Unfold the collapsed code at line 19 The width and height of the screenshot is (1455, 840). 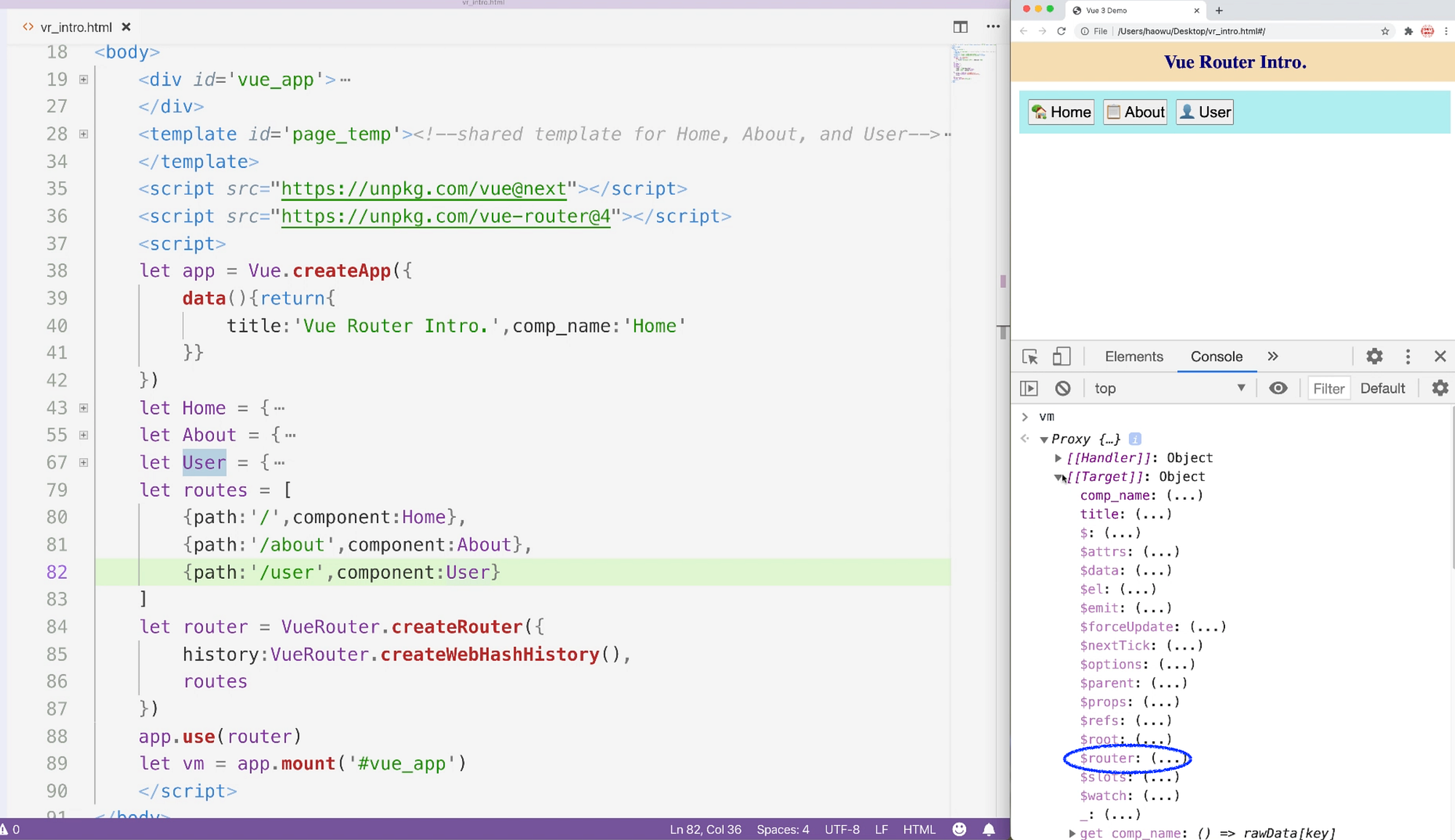pos(84,79)
